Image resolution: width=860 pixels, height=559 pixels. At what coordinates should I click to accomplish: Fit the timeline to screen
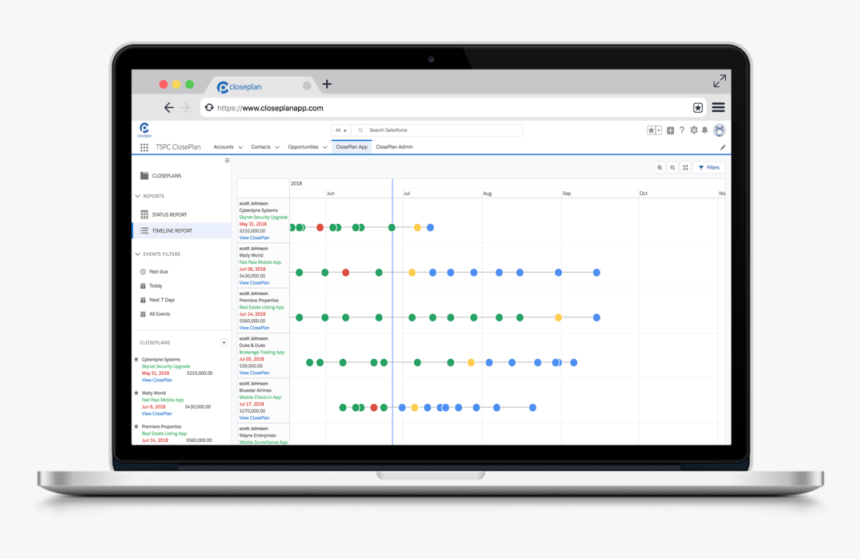685,167
